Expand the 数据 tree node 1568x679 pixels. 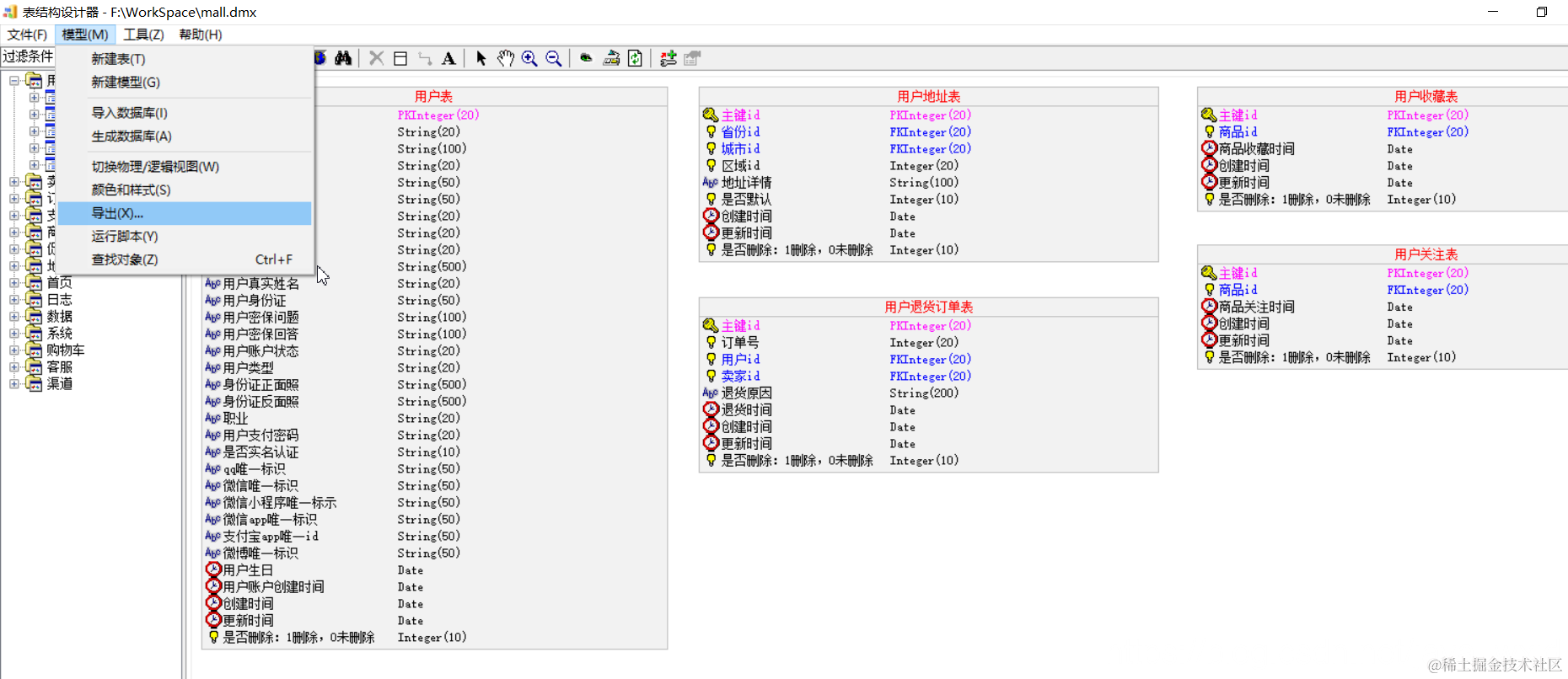(x=13, y=316)
